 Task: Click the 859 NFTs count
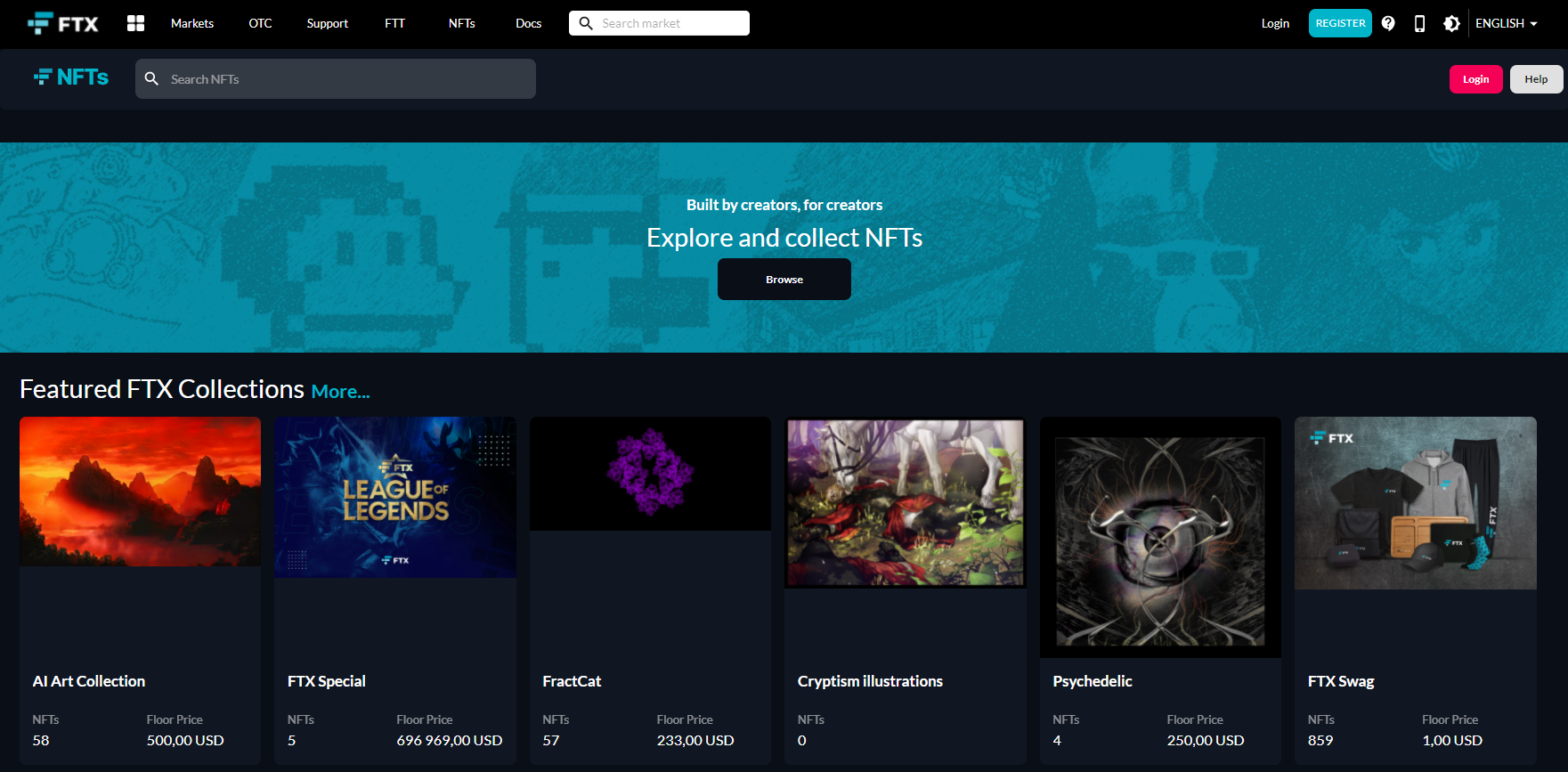pyautogui.click(x=1320, y=740)
